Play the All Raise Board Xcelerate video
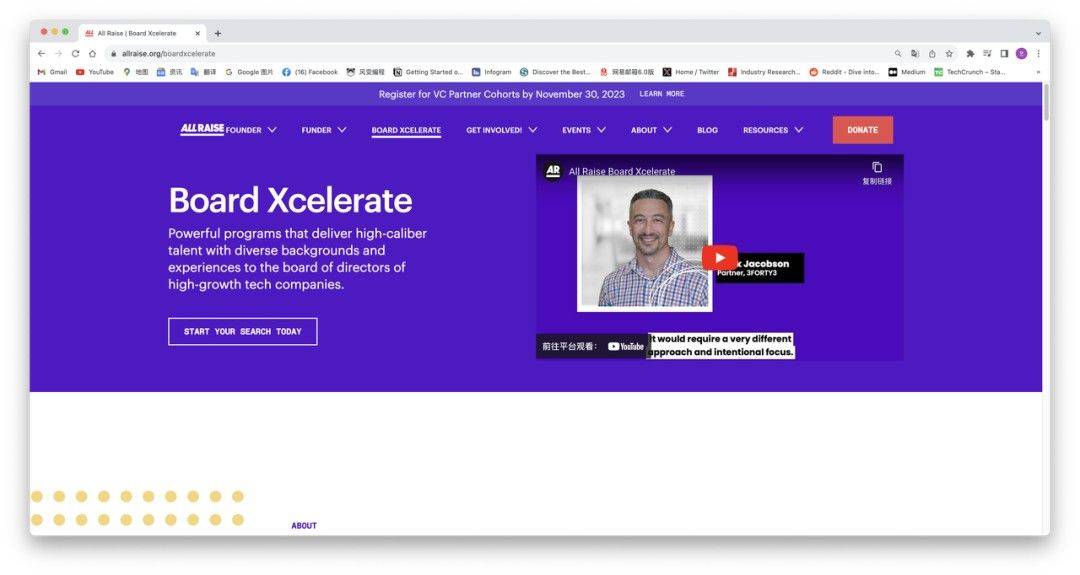This screenshot has width=1080, height=575. point(720,258)
